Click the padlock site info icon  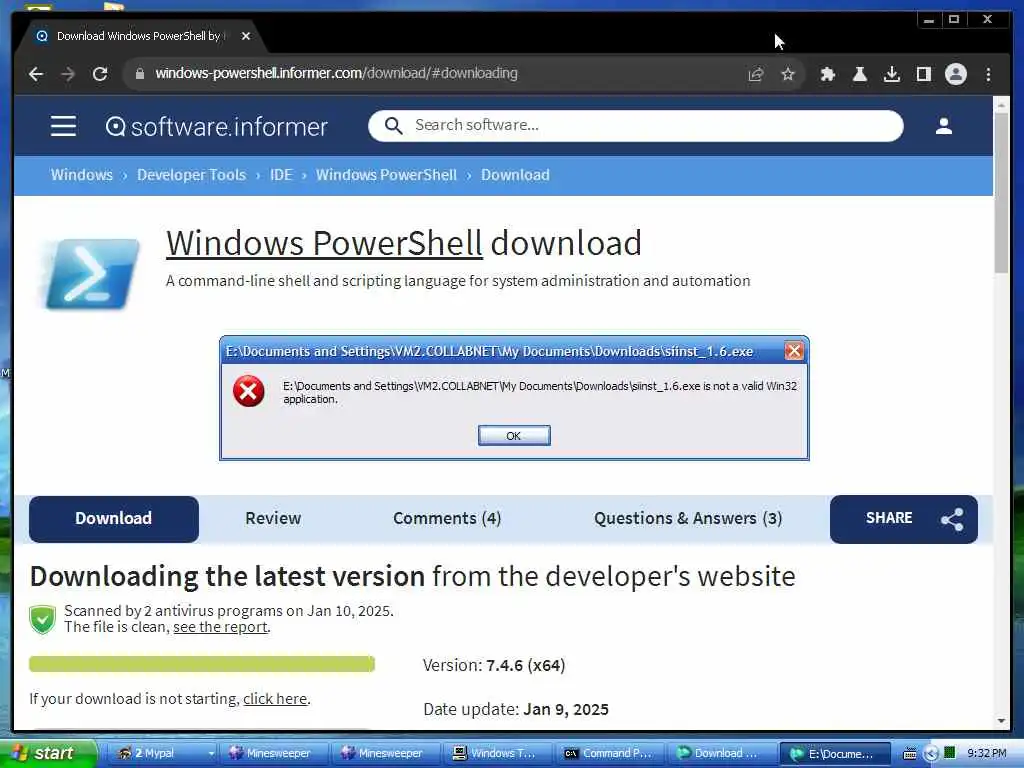139,74
